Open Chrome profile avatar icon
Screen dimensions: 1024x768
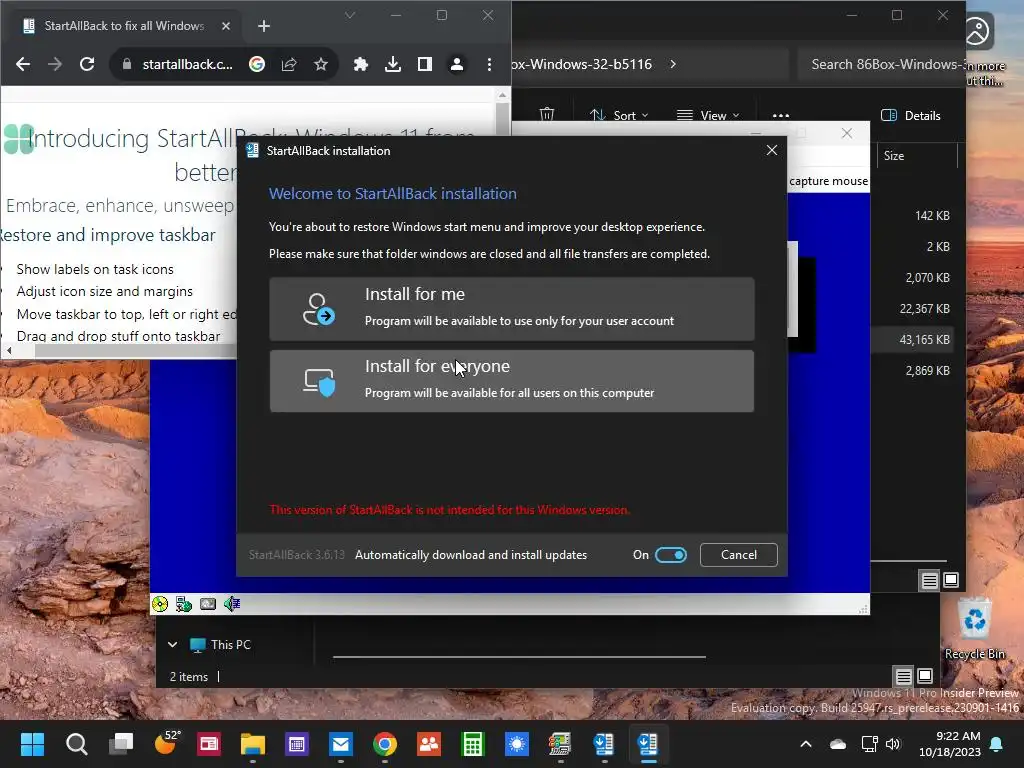(456, 64)
